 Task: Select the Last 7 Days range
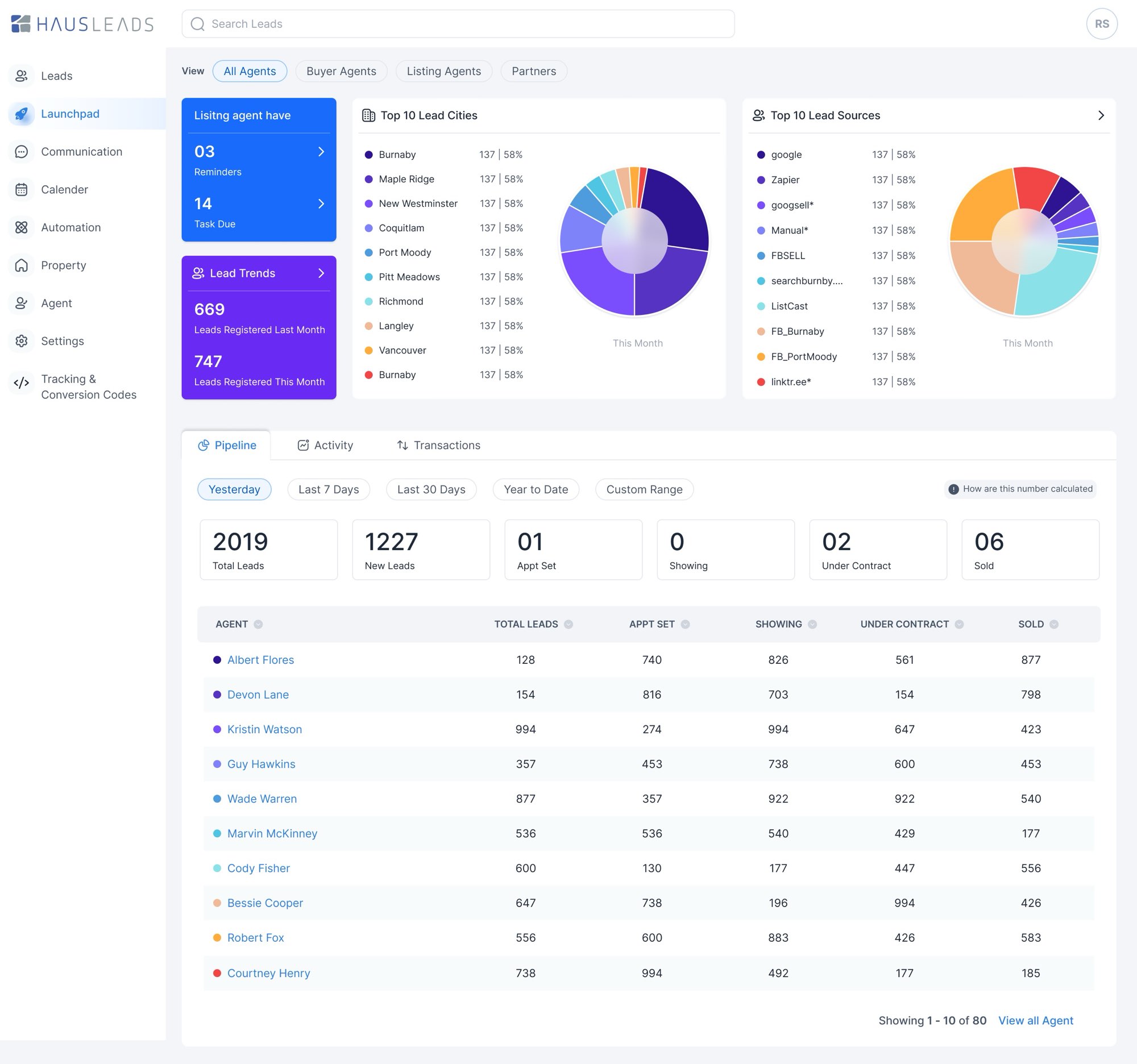click(329, 489)
